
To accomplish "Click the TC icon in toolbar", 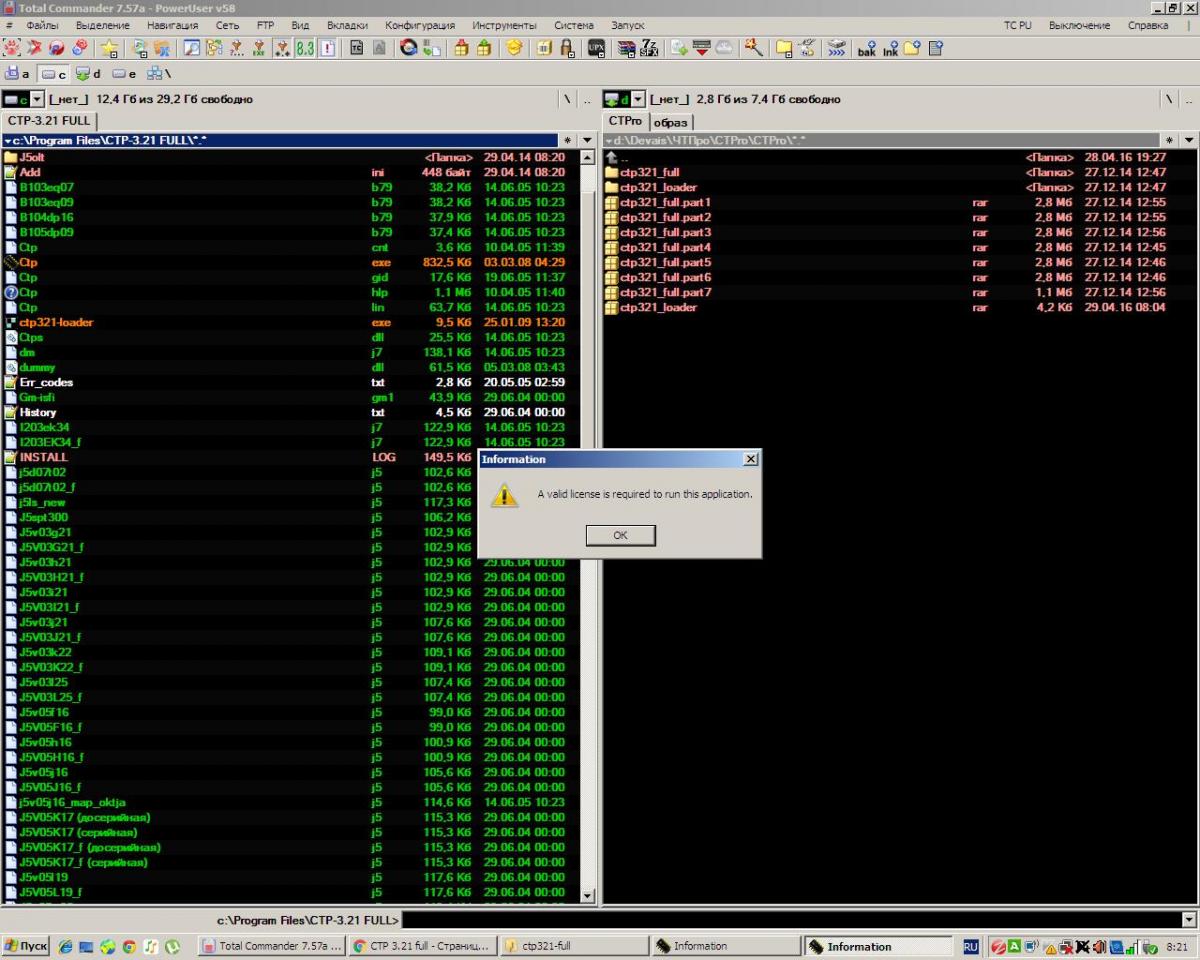I will pos(357,48).
